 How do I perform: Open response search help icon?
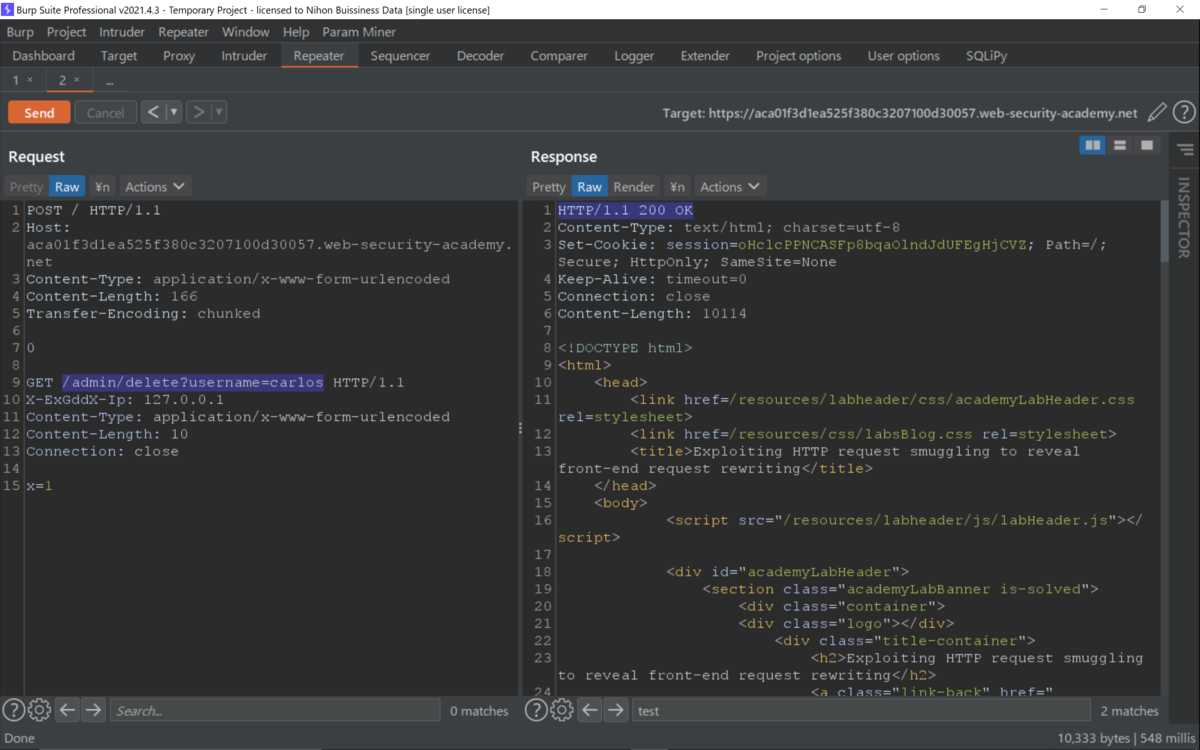(537, 710)
